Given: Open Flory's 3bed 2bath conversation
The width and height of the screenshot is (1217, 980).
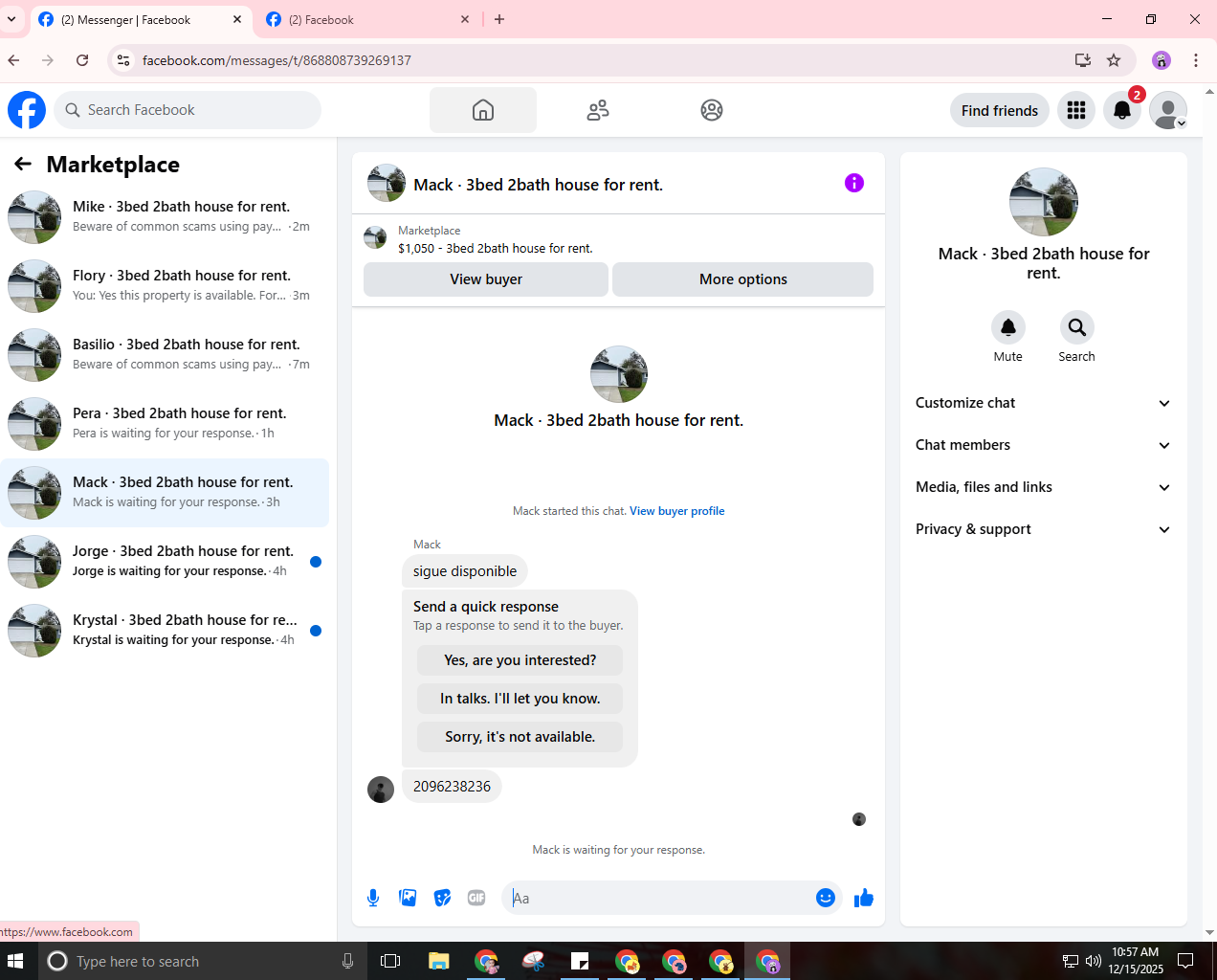Looking at the screenshot, I should click(x=165, y=286).
